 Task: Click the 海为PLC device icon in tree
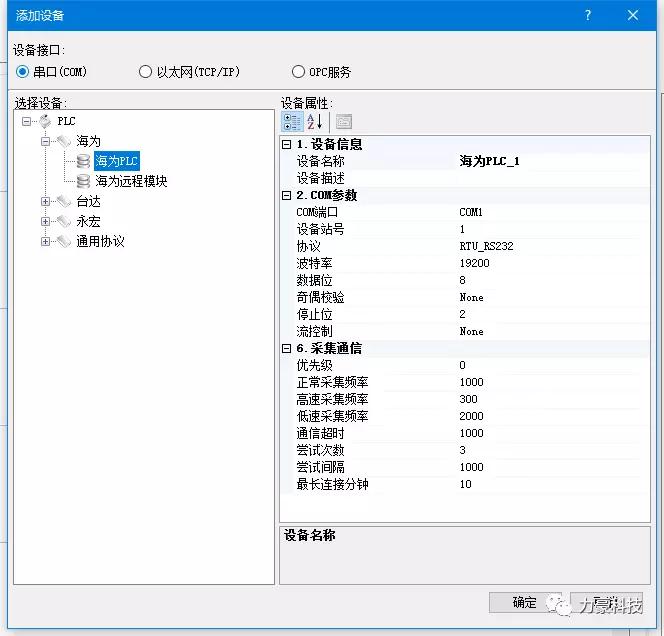(83, 161)
